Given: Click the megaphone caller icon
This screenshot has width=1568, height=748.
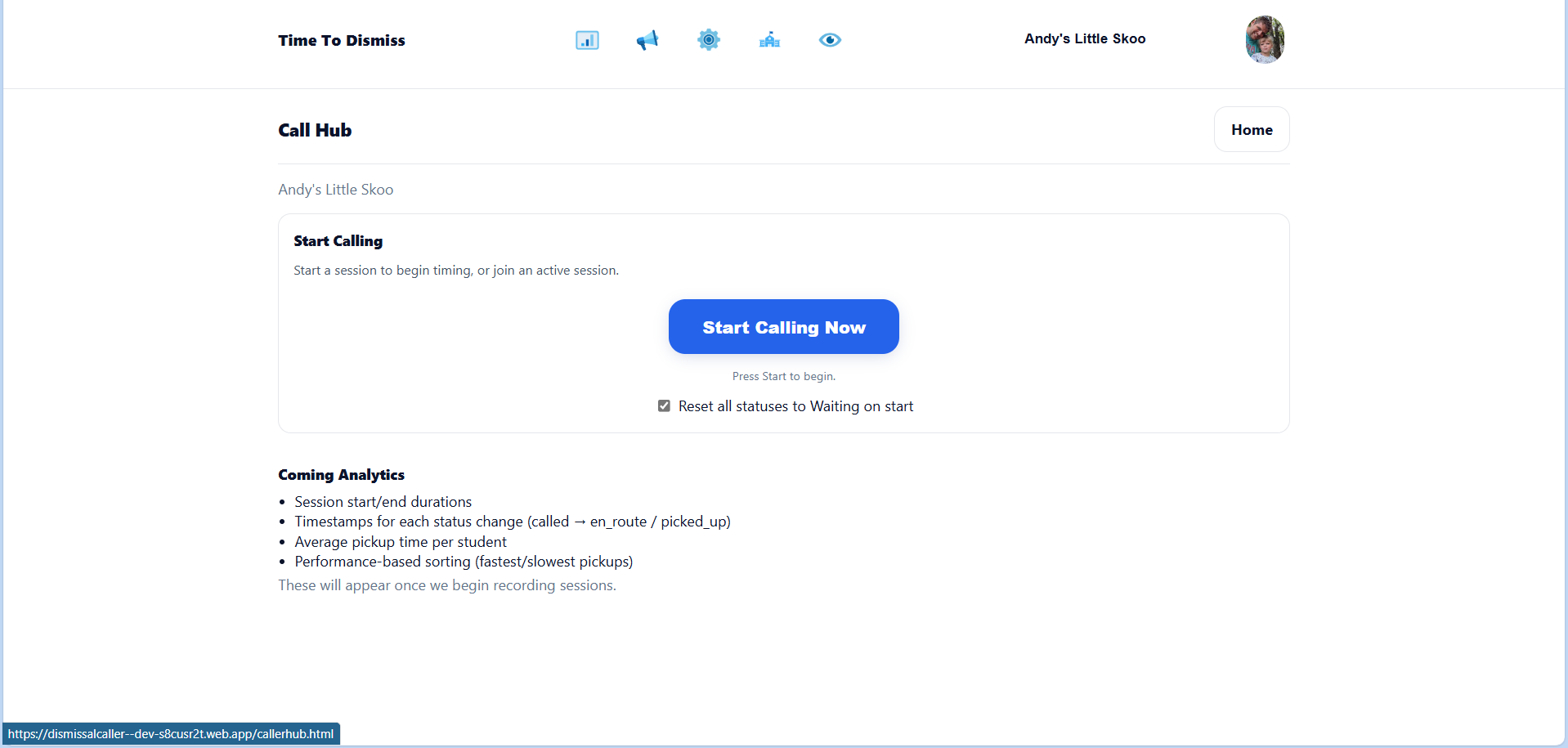Looking at the screenshot, I should (647, 40).
